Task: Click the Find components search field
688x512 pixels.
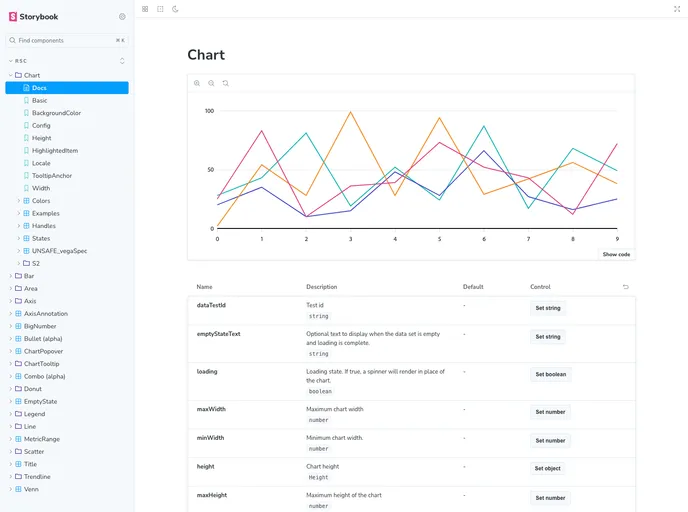Action: pyautogui.click(x=67, y=40)
